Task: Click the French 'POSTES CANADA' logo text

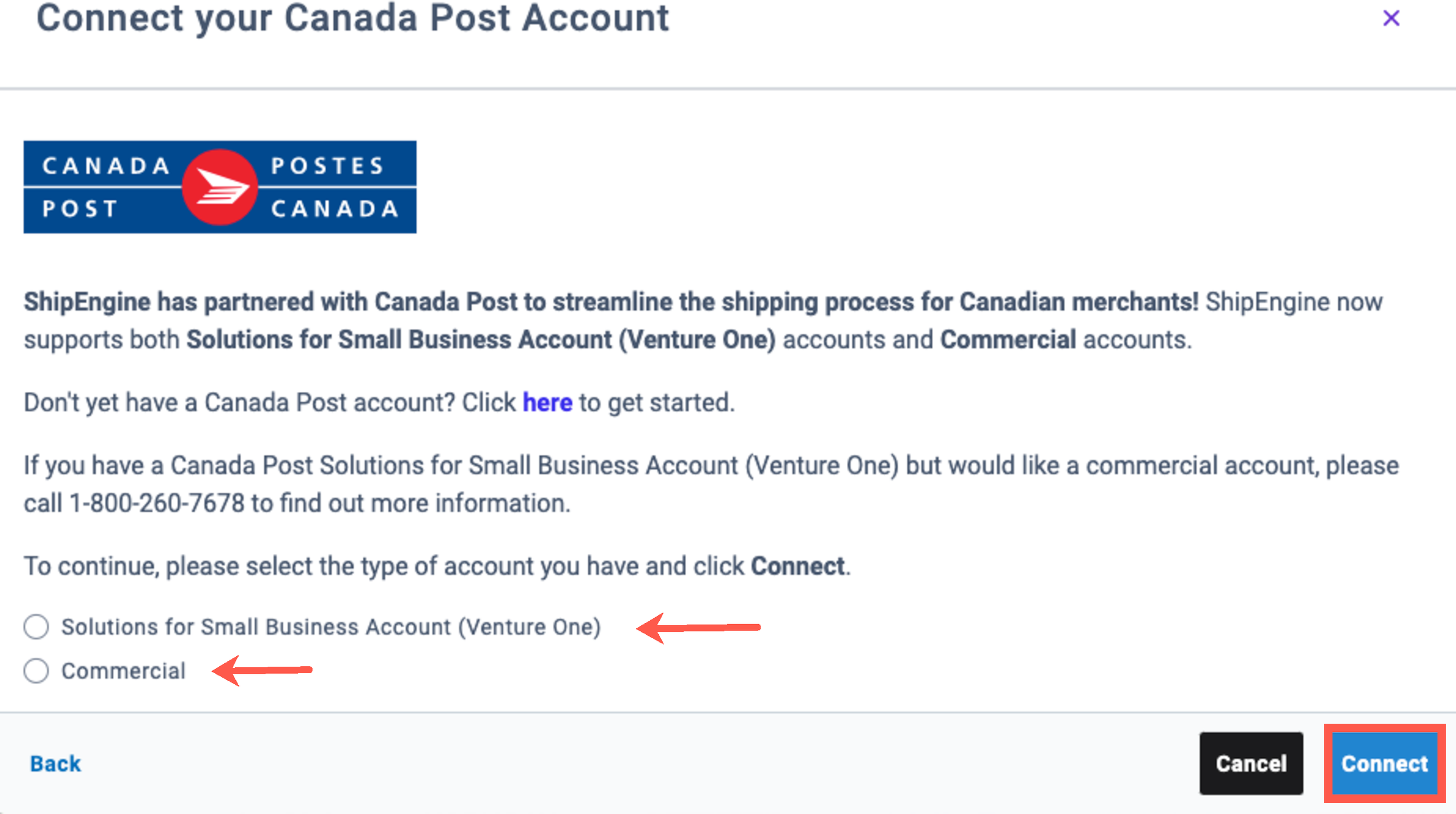Action: tap(335, 187)
